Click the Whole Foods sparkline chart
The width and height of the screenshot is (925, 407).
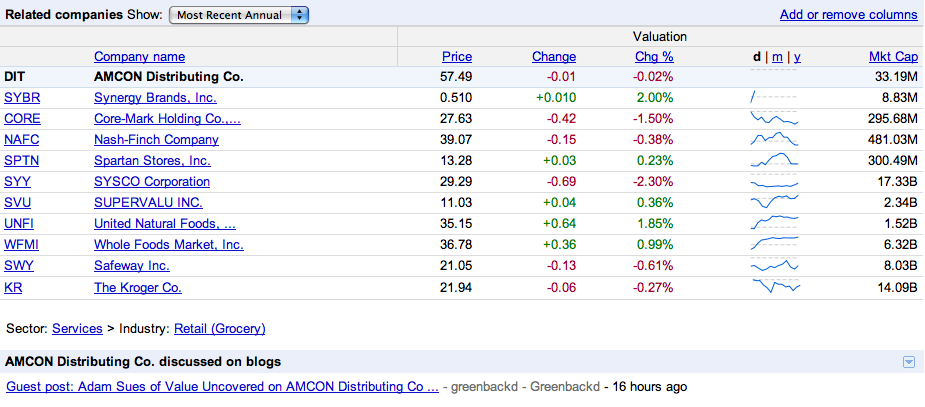(774, 244)
